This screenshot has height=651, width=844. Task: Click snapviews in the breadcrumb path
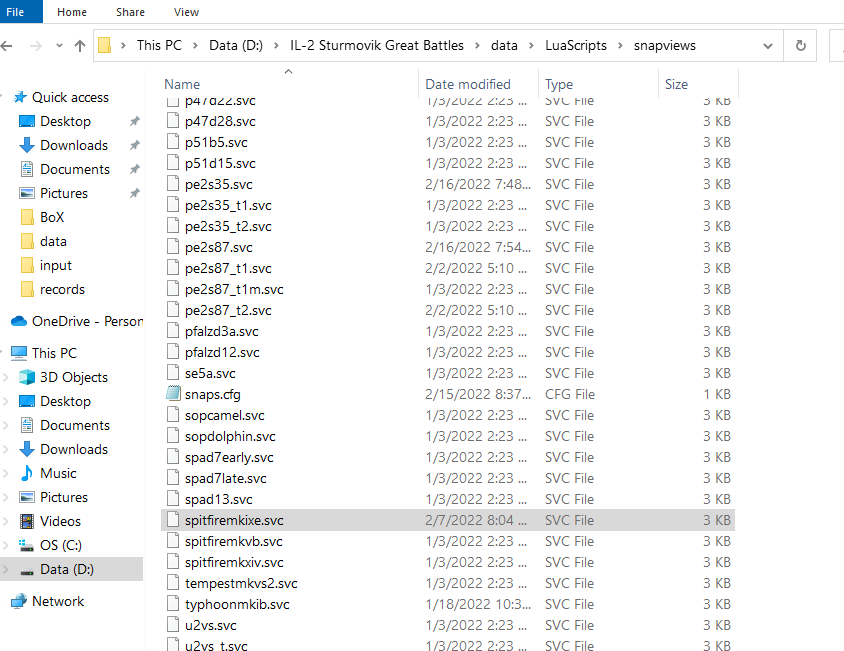[x=665, y=45]
